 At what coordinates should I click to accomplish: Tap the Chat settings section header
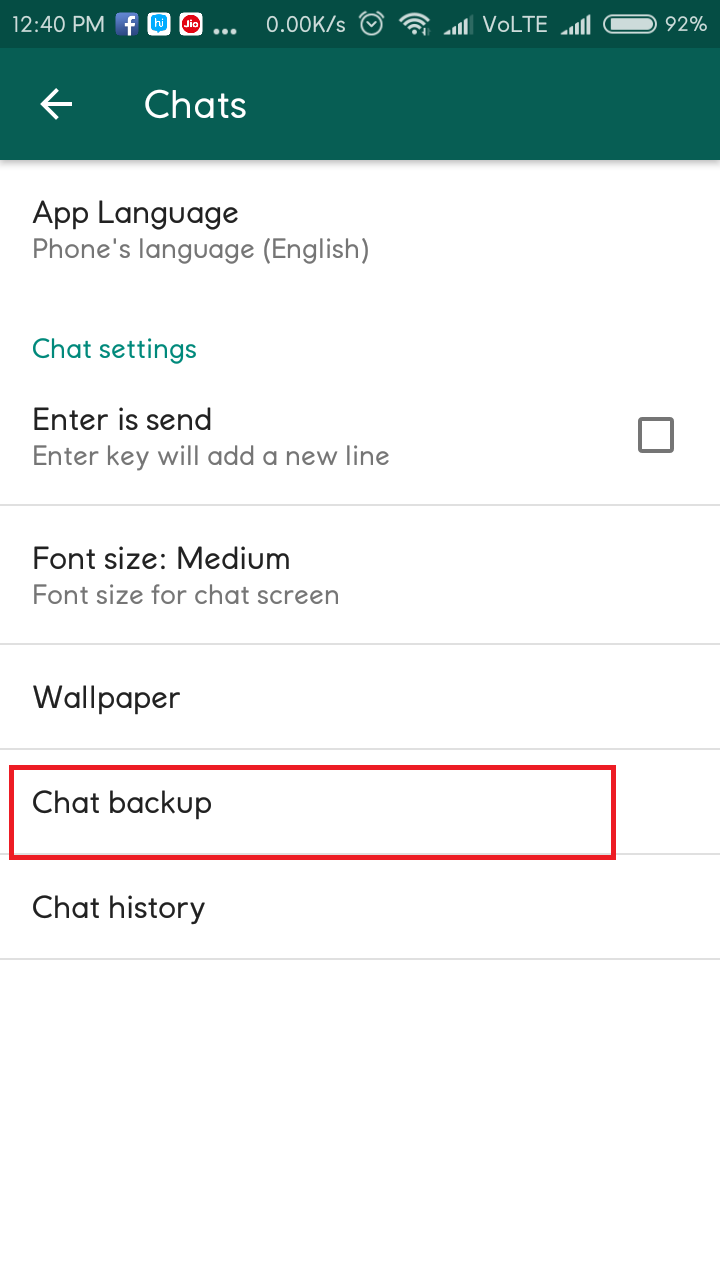click(114, 349)
